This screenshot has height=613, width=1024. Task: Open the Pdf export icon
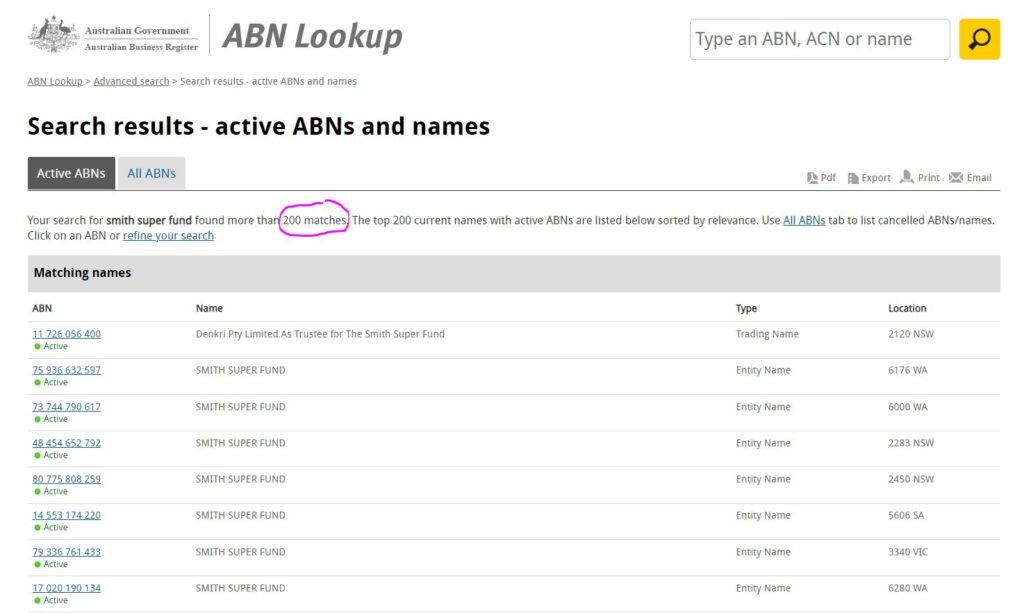pyautogui.click(x=821, y=177)
